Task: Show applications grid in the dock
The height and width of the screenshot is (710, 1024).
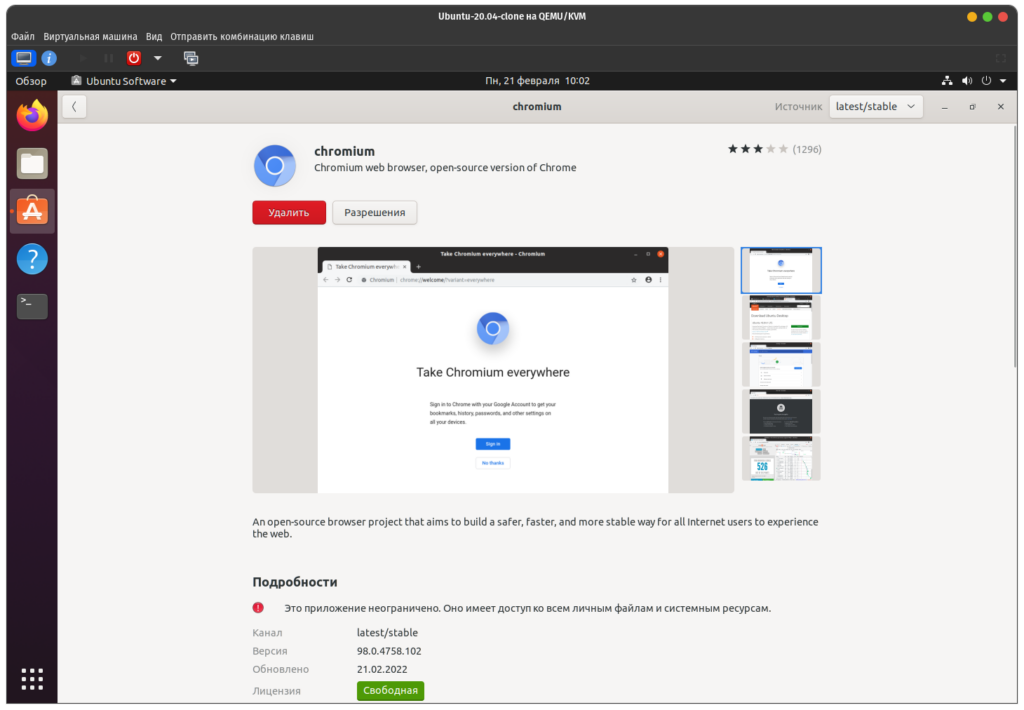Action: 32,677
